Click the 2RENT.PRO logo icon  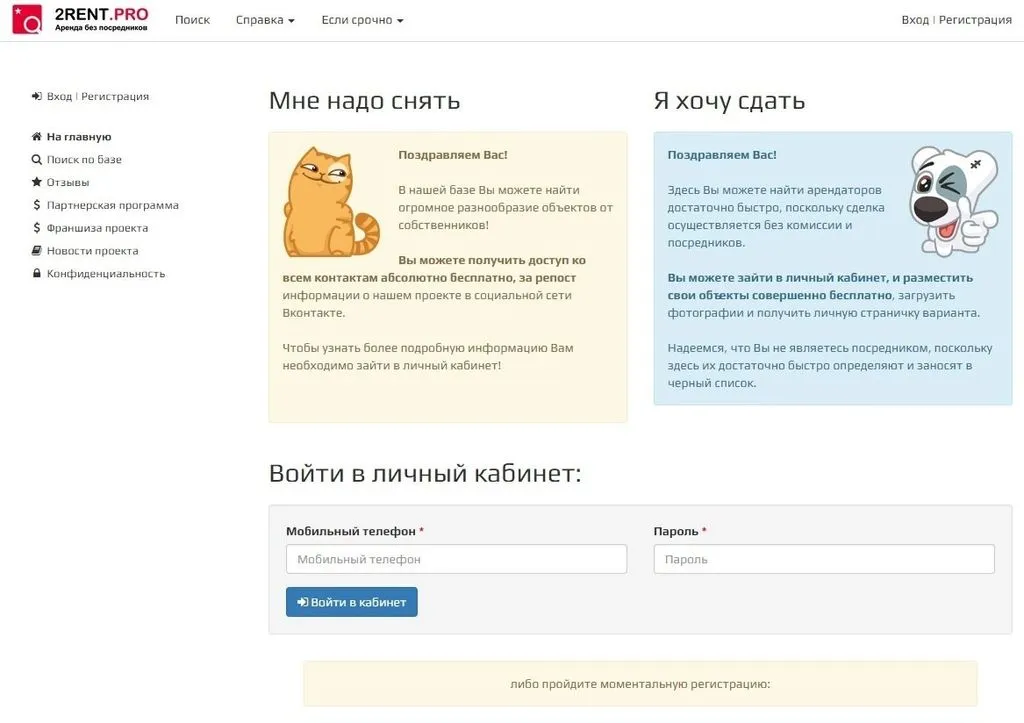[x=27, y=19]
